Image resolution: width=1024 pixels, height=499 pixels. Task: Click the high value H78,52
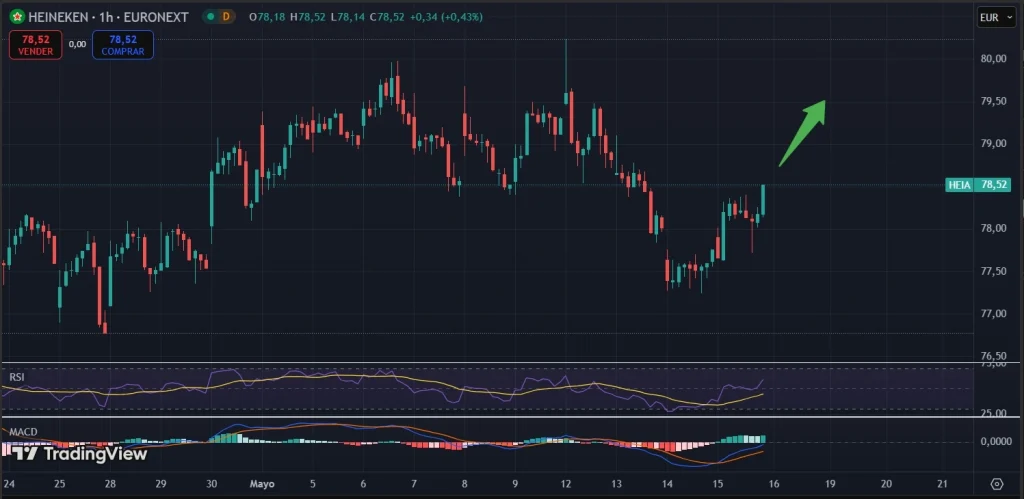(310, 17)
